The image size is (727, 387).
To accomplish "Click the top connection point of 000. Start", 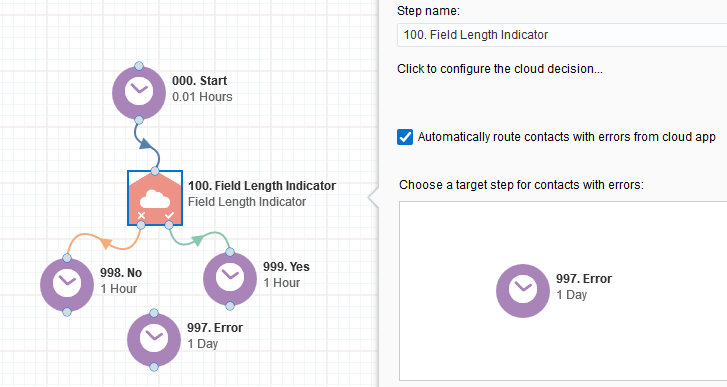I will (x=139, y=66).
